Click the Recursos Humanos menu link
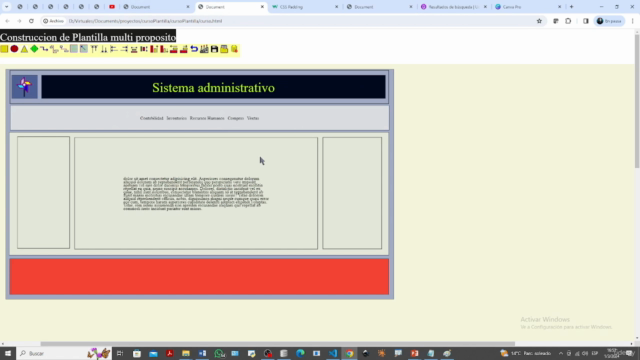Screen dimensions: 640x360 pyautogui.click(x=207, y=118)
